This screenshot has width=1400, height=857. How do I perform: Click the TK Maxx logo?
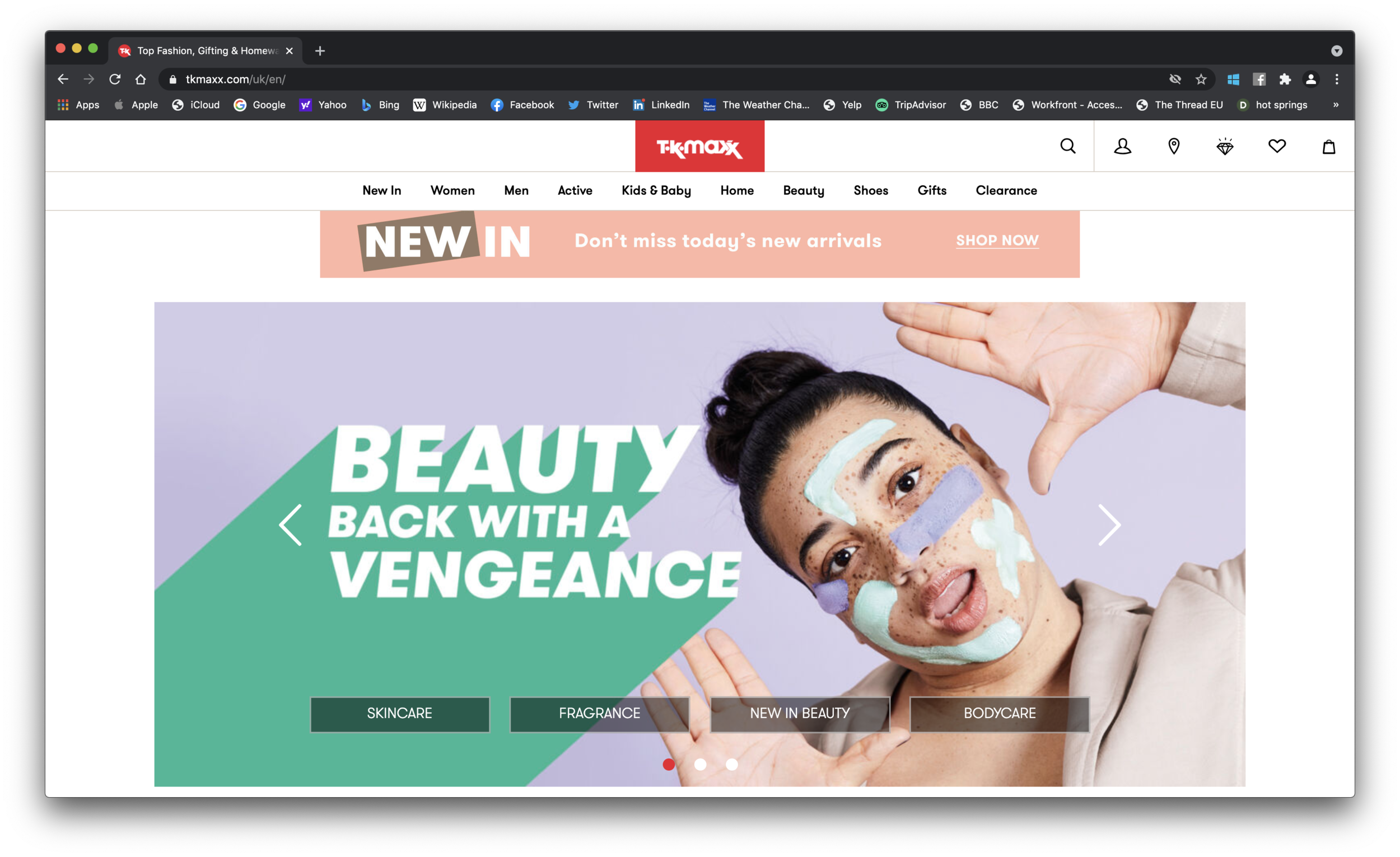pyautogui.click(x=699, y=147)
